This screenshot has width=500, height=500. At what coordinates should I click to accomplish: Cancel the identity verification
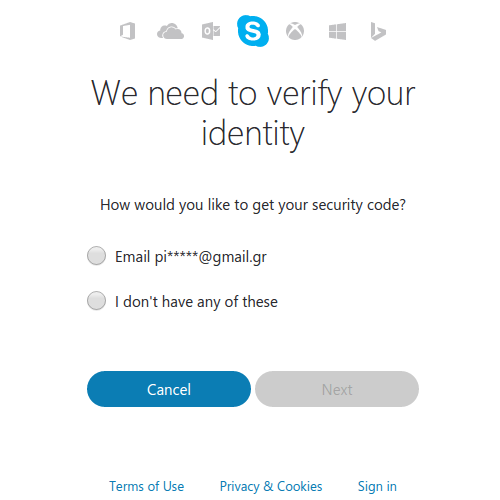(x=169, y=389)
